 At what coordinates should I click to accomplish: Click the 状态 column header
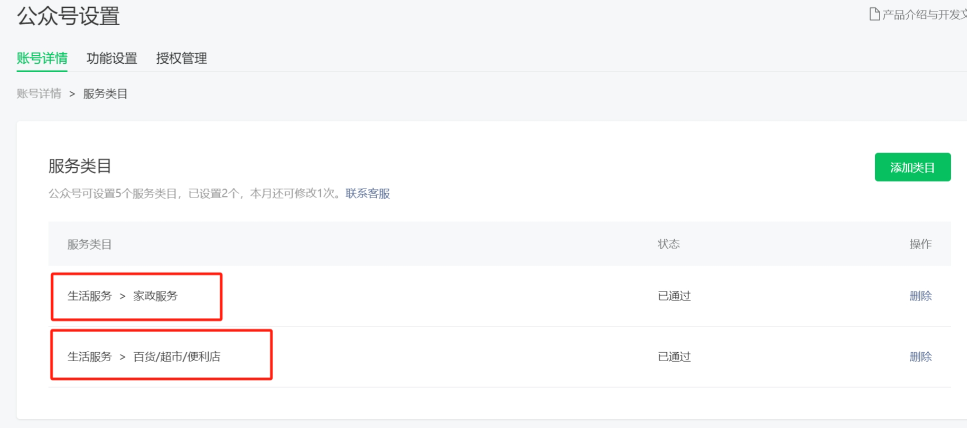click(x=669, y=244)
